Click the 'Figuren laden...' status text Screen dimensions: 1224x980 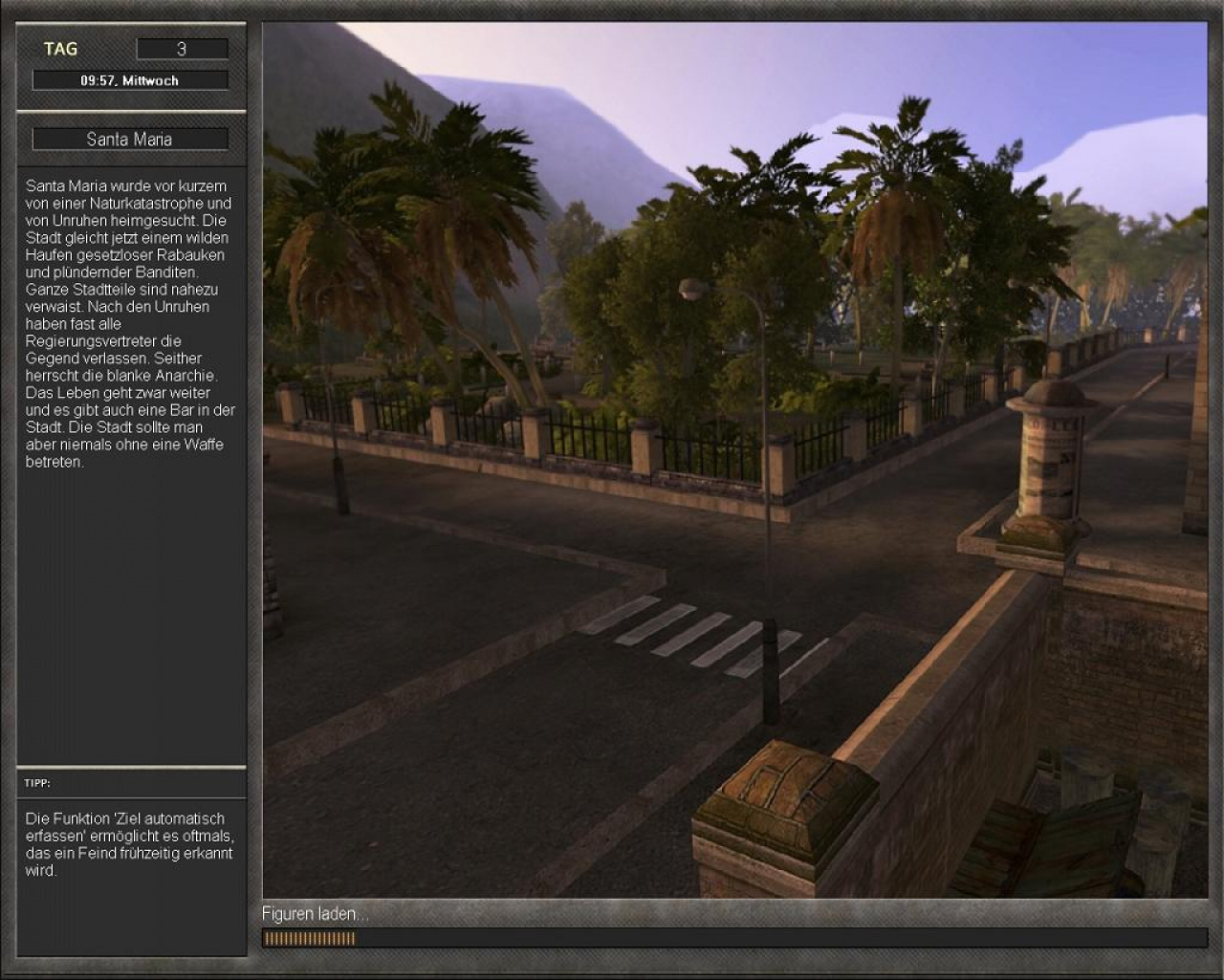[x=315, y=914]
